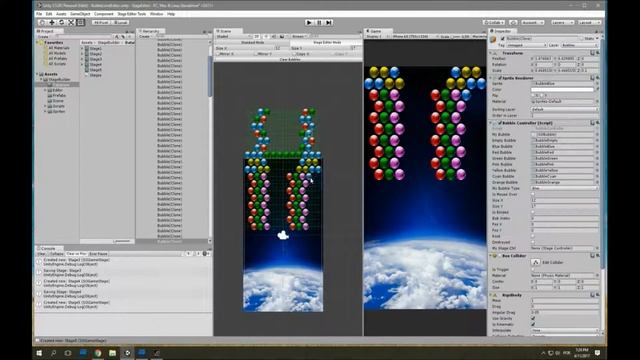Toggle the Mirror X checkbox
This screenshot has height=360, width=640.
pos(218,54)
